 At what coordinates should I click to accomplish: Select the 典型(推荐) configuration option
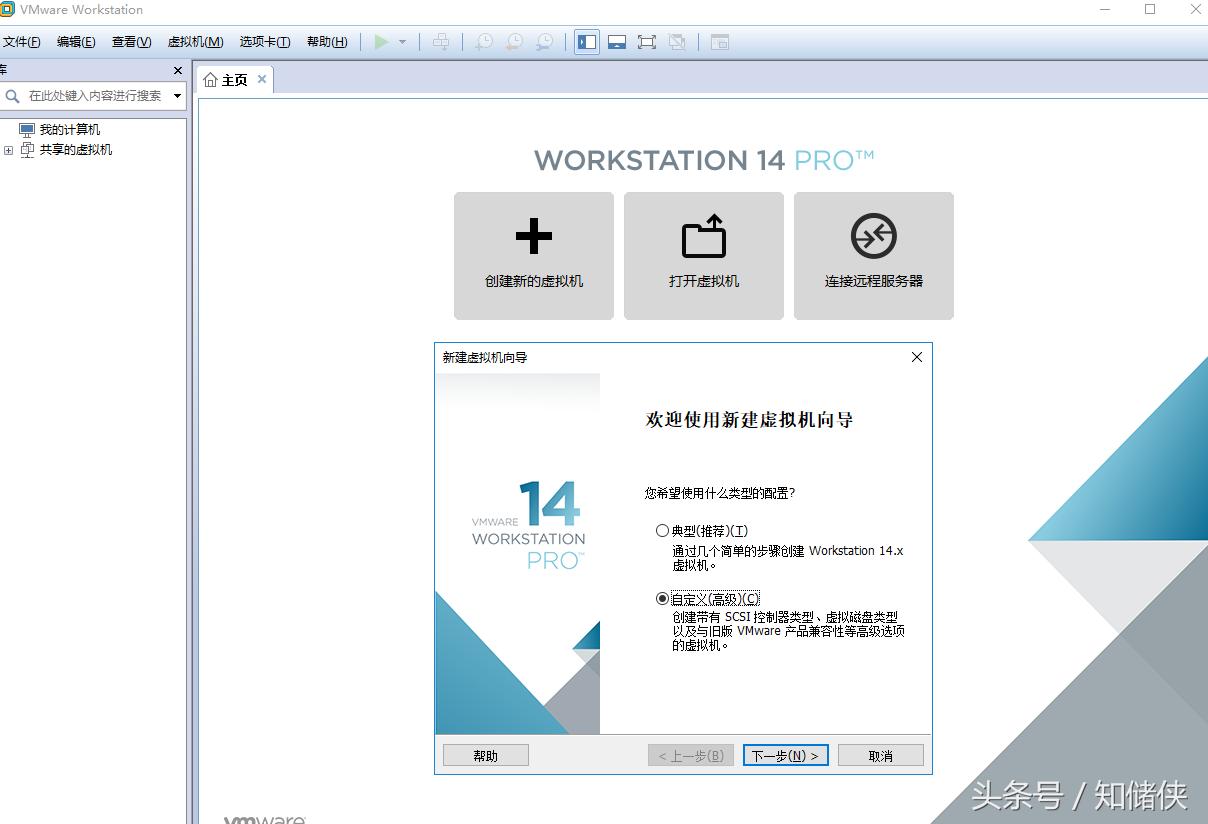click(662, 530)
